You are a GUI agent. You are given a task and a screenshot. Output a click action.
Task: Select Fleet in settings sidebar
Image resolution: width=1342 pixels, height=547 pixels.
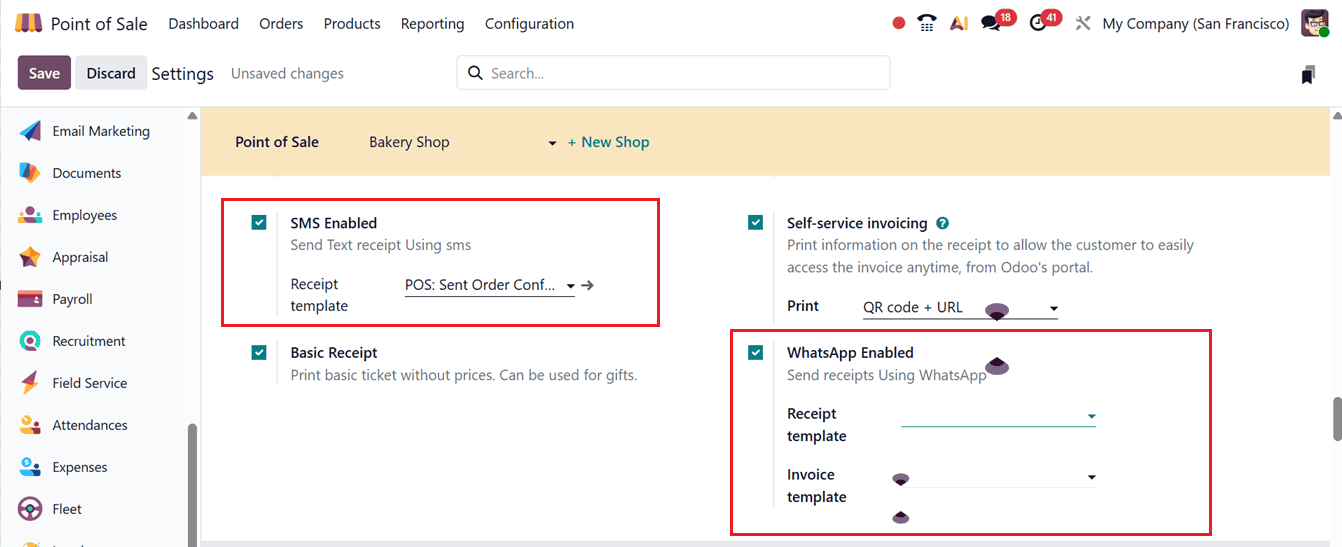pyautogui.click(x=67, y=509)
